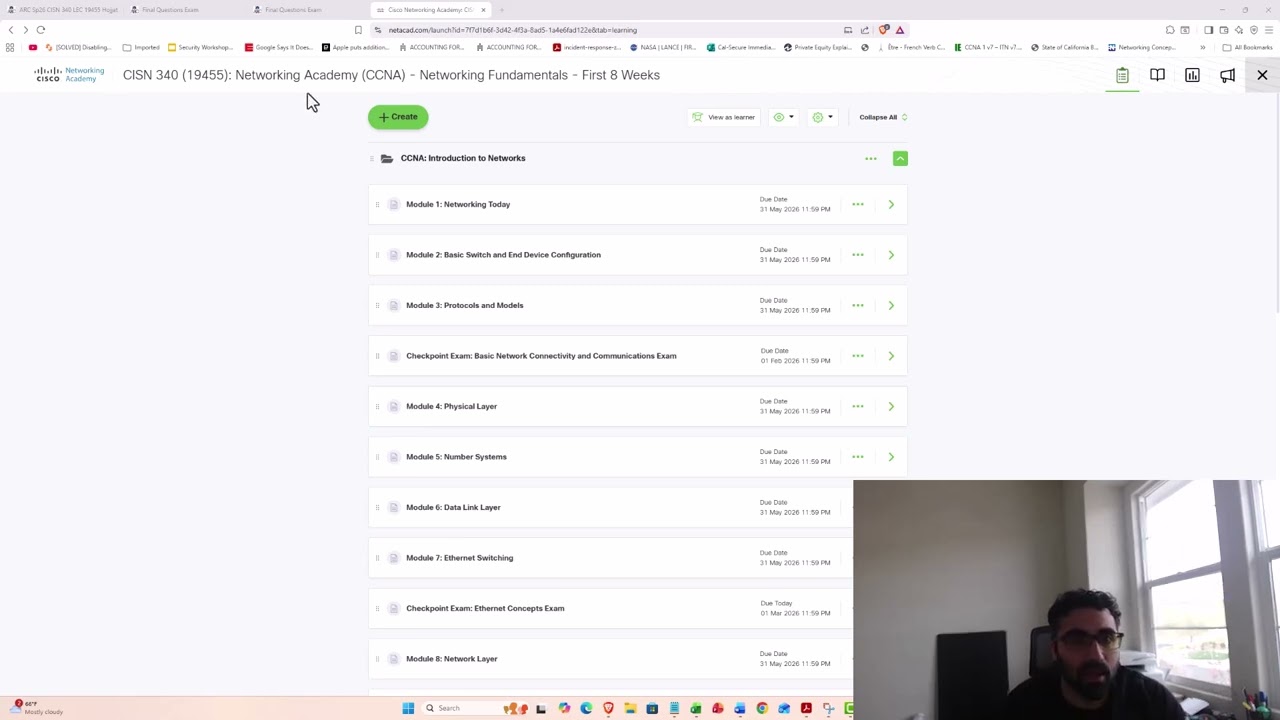Viewport: 1280px width, 720px height.
Task: Expand Module 4 with the green chevron
Action: (x=891, y=406)
